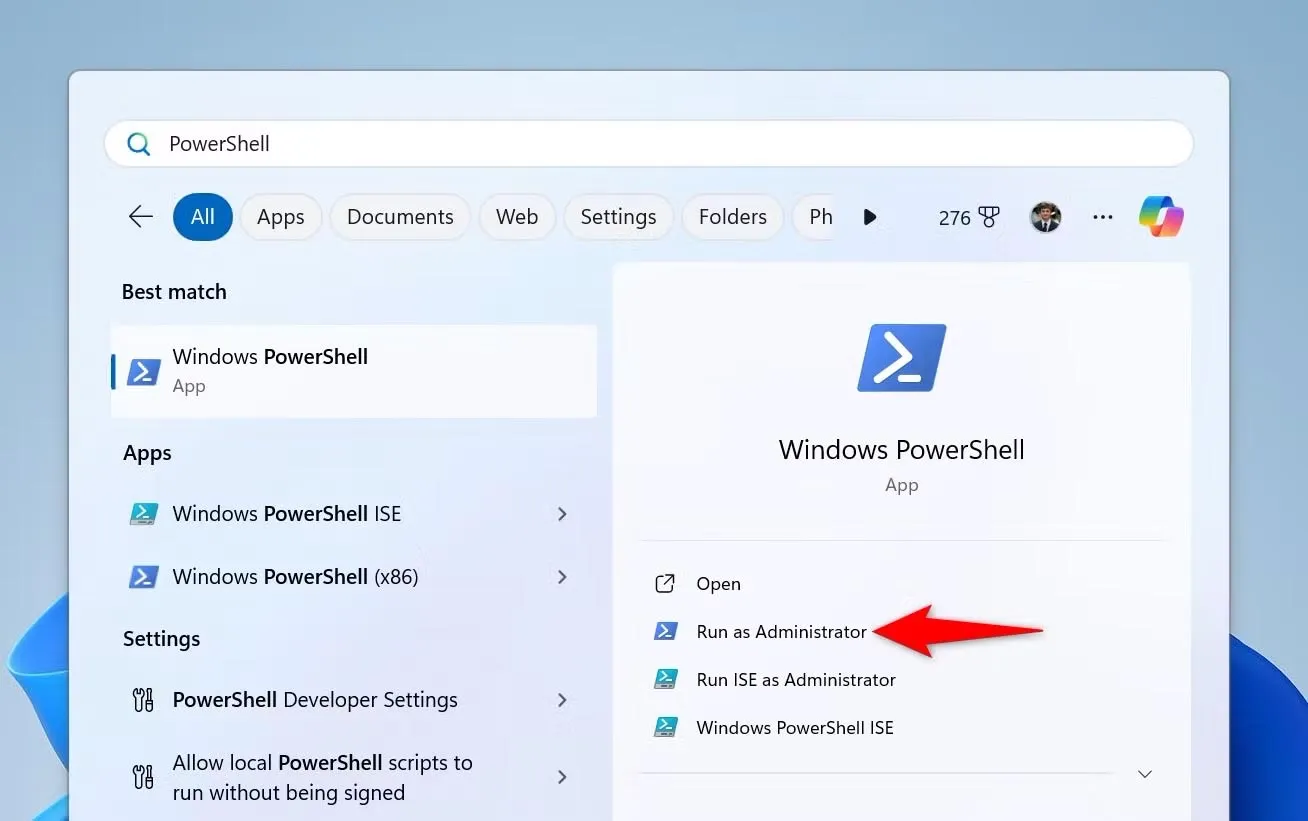Show more filters with play arrow

coord(869,217)
